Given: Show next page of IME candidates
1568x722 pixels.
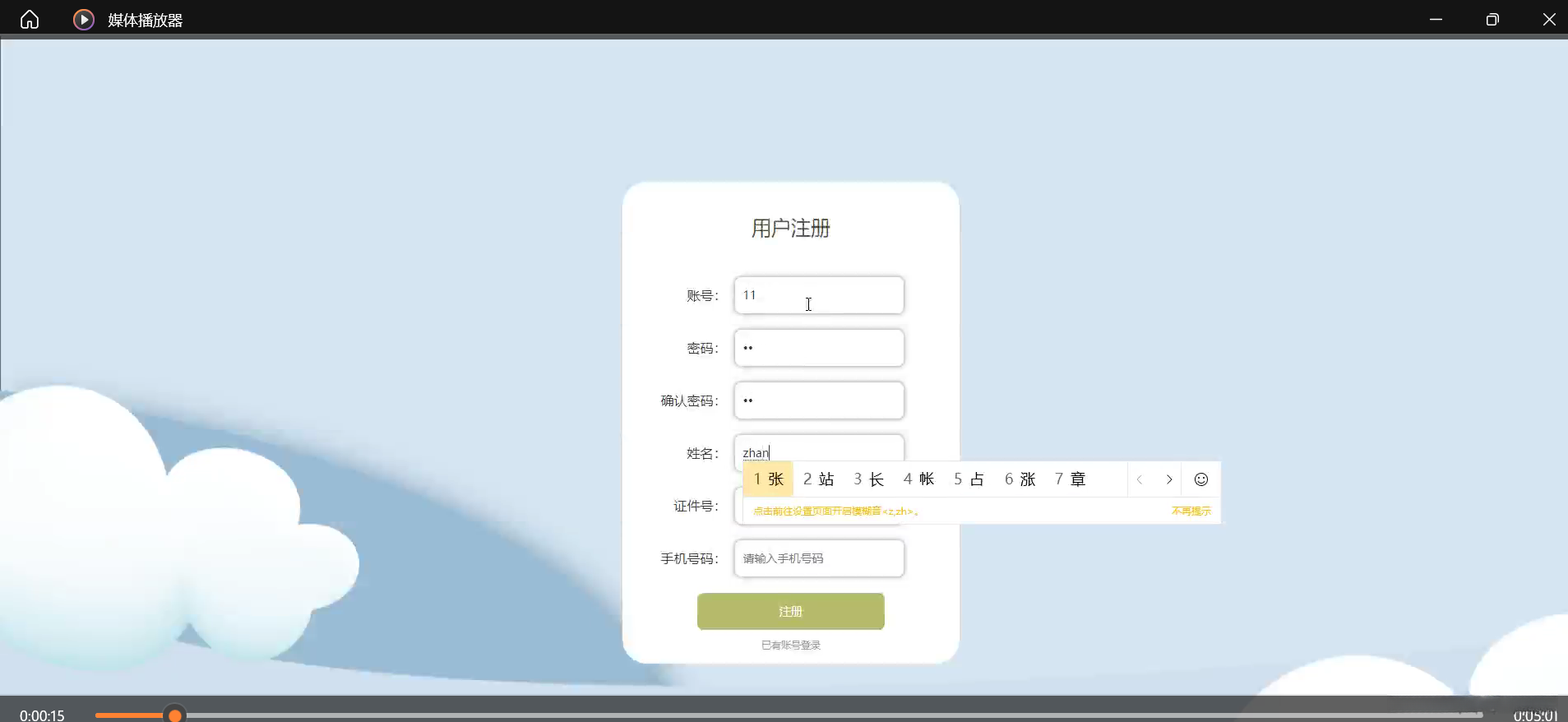Looking at the screenshot, I should tap(1169, 479).
